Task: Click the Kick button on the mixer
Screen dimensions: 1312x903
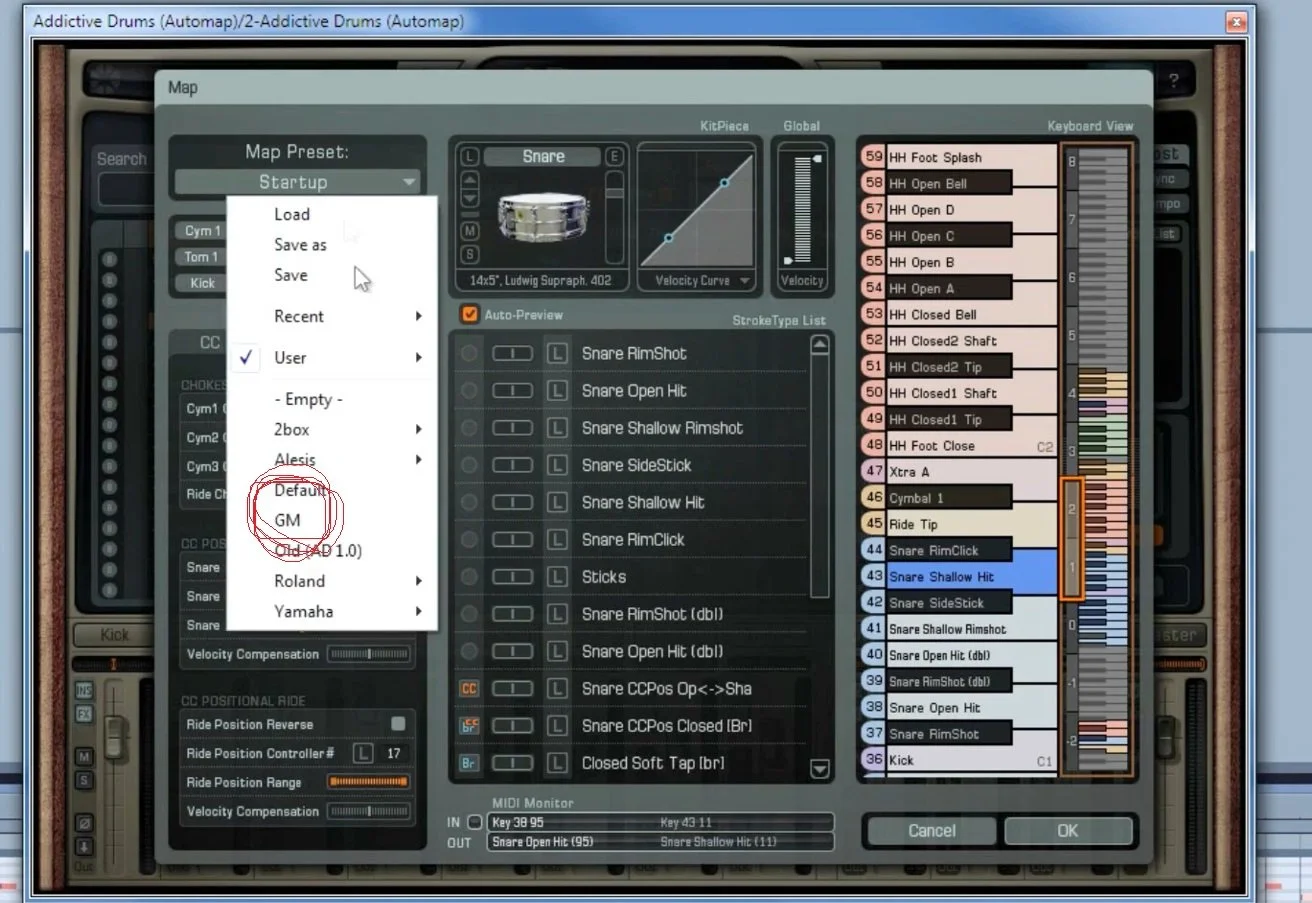Action: [x=115, y=635]
